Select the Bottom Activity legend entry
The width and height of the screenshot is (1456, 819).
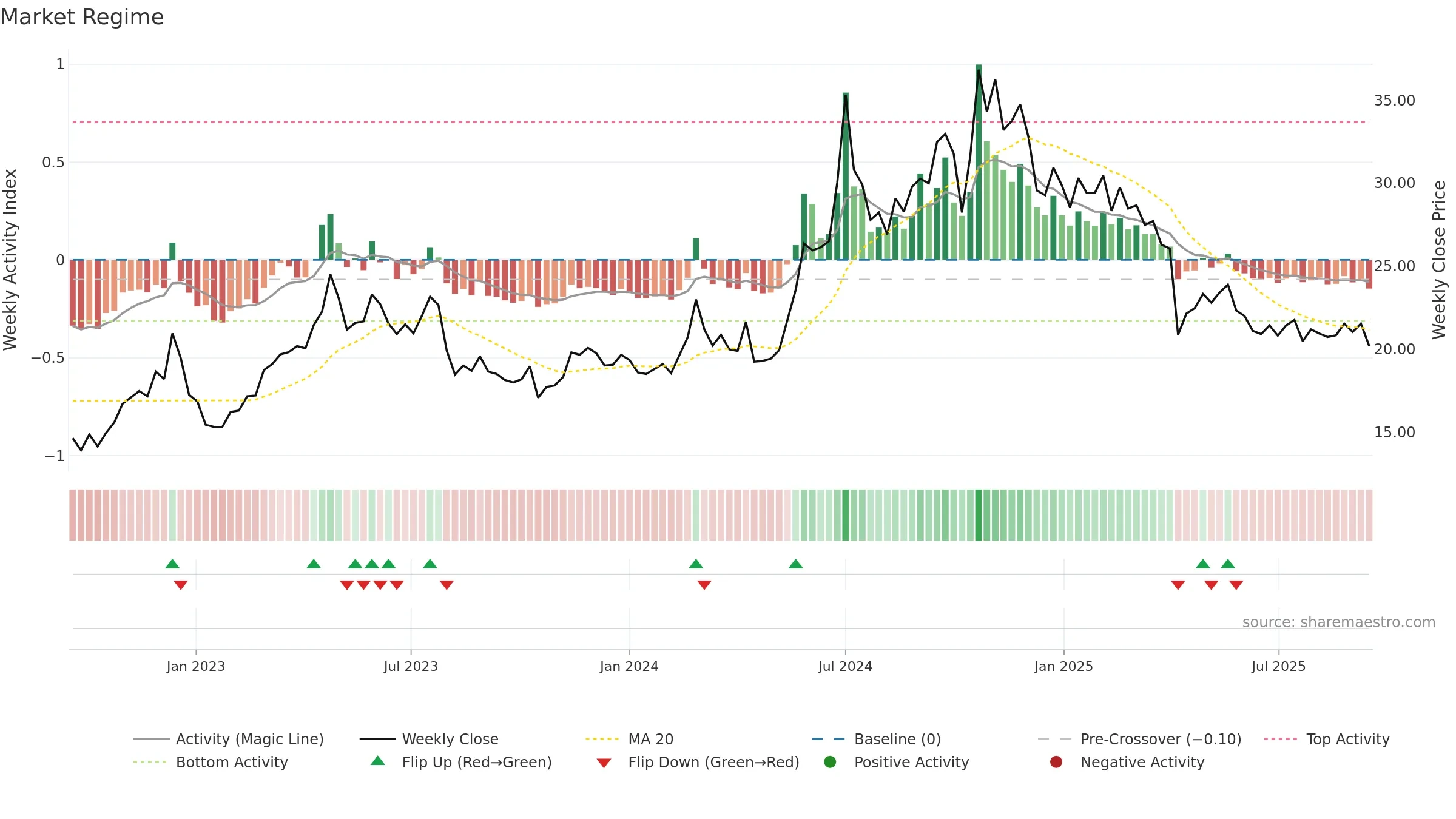(211, 762)
